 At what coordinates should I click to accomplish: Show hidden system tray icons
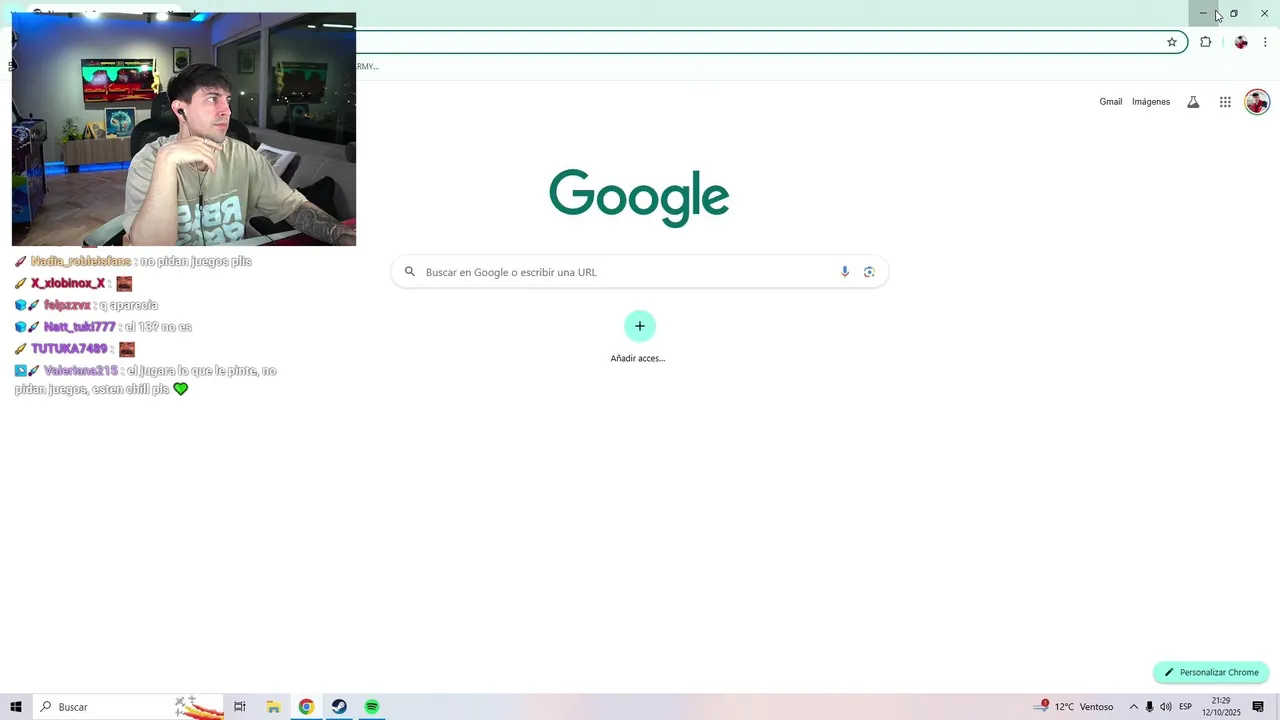[x=1133, y=707]
